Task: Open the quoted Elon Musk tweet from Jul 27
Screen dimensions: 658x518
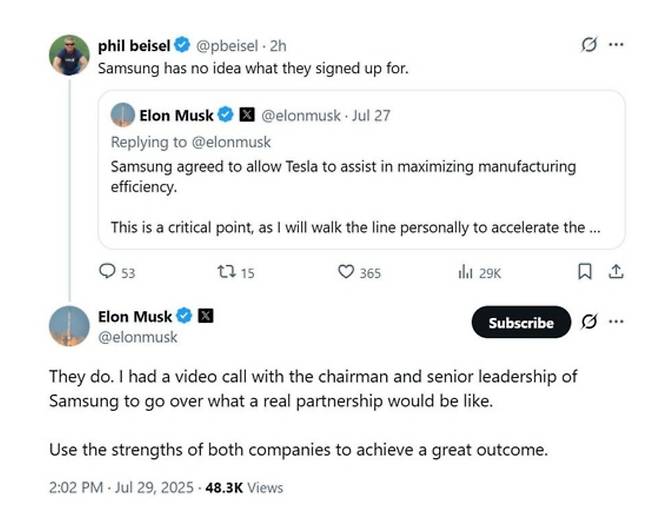Action: pos(361,170)
